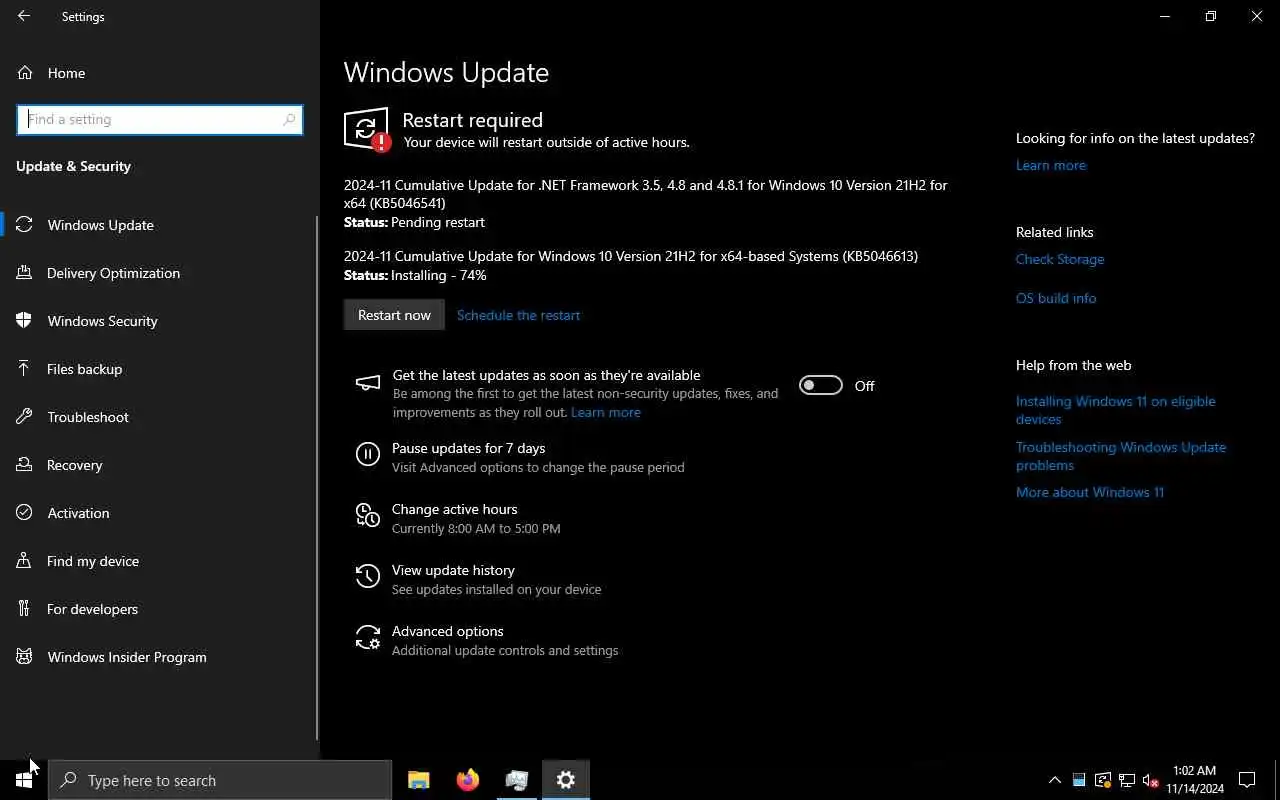This screenshot has width=1280, height=800.
Task: Open Windows Security section
Action: point(159,321)
